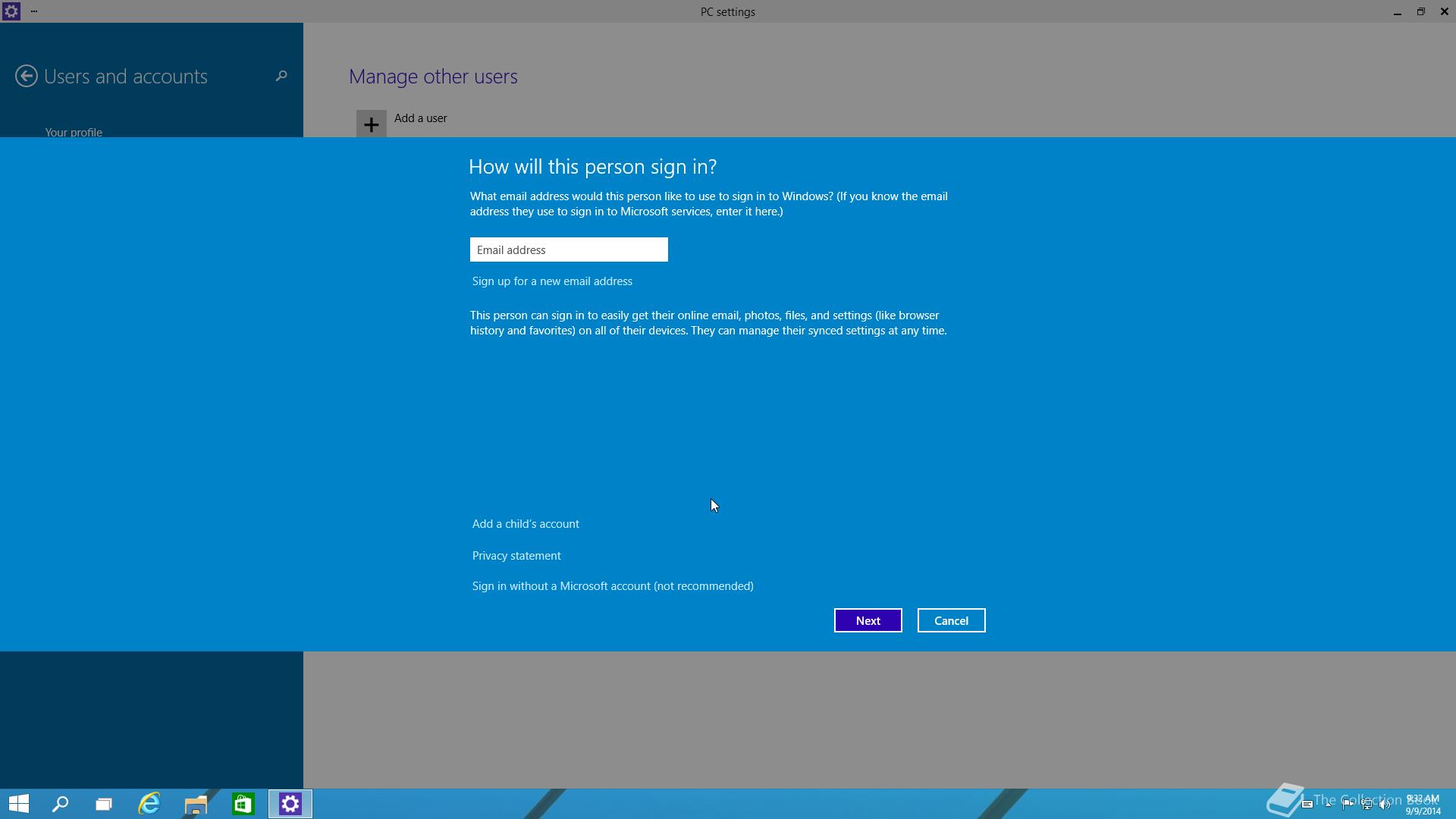Image resolution: width=1456 pixels, height=819 pixels.
Task: Focus the Email address field
Action: 569,249
